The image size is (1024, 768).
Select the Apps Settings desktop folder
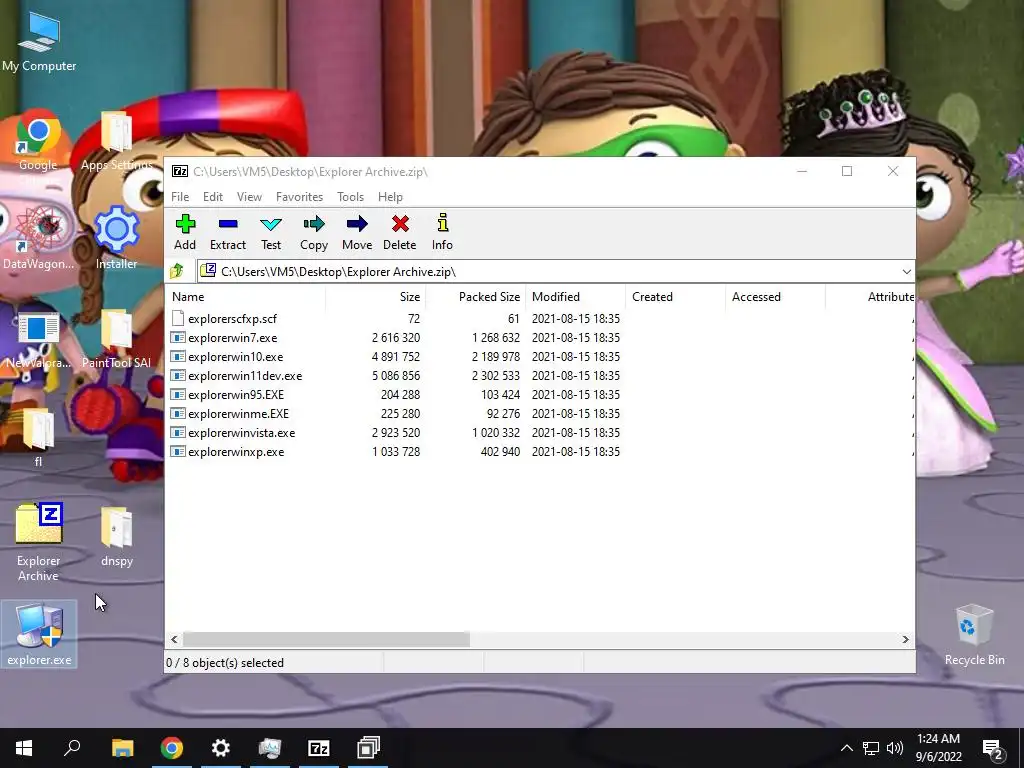(116, 140)
